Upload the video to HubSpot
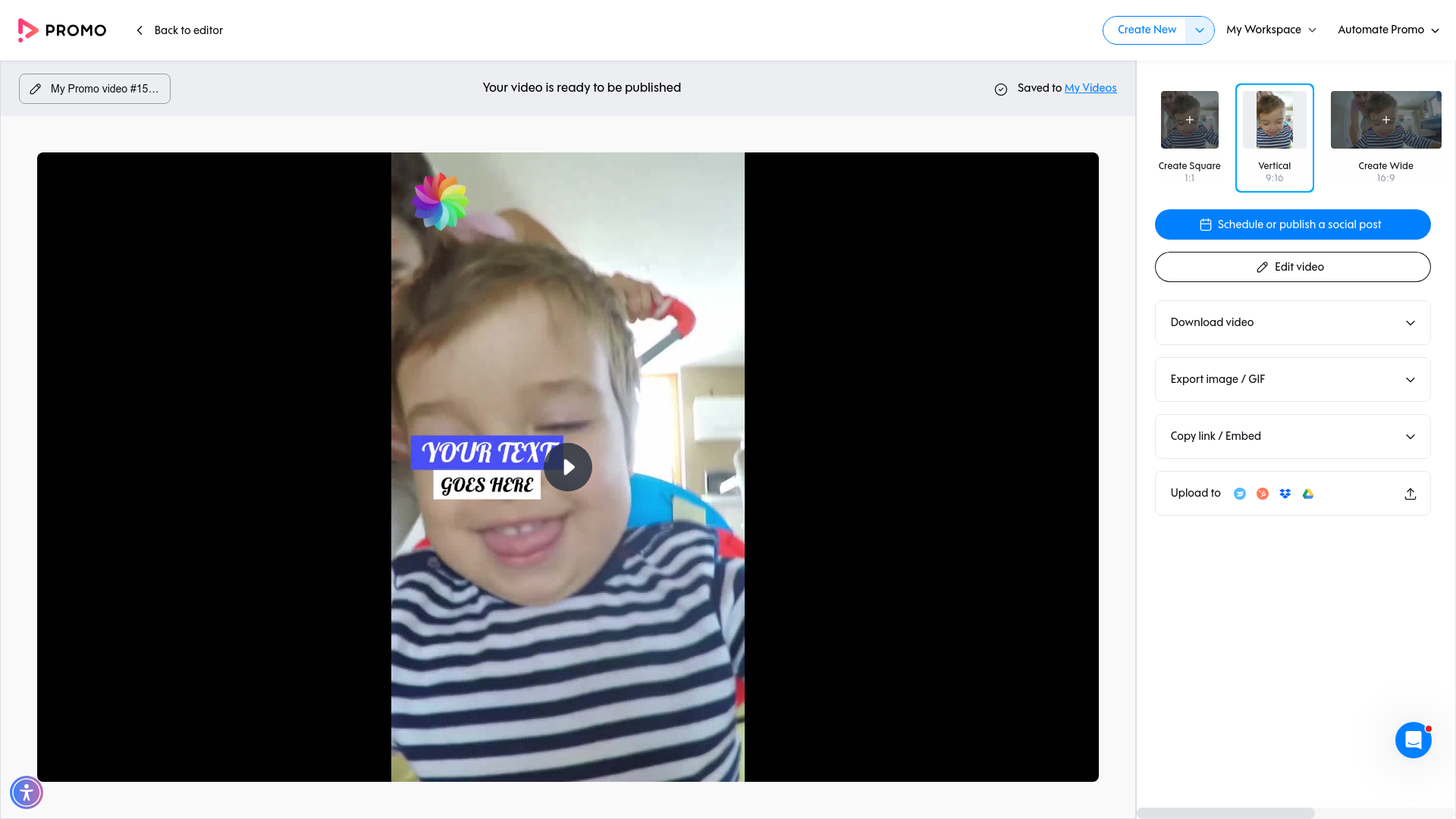 point(1262,493)
